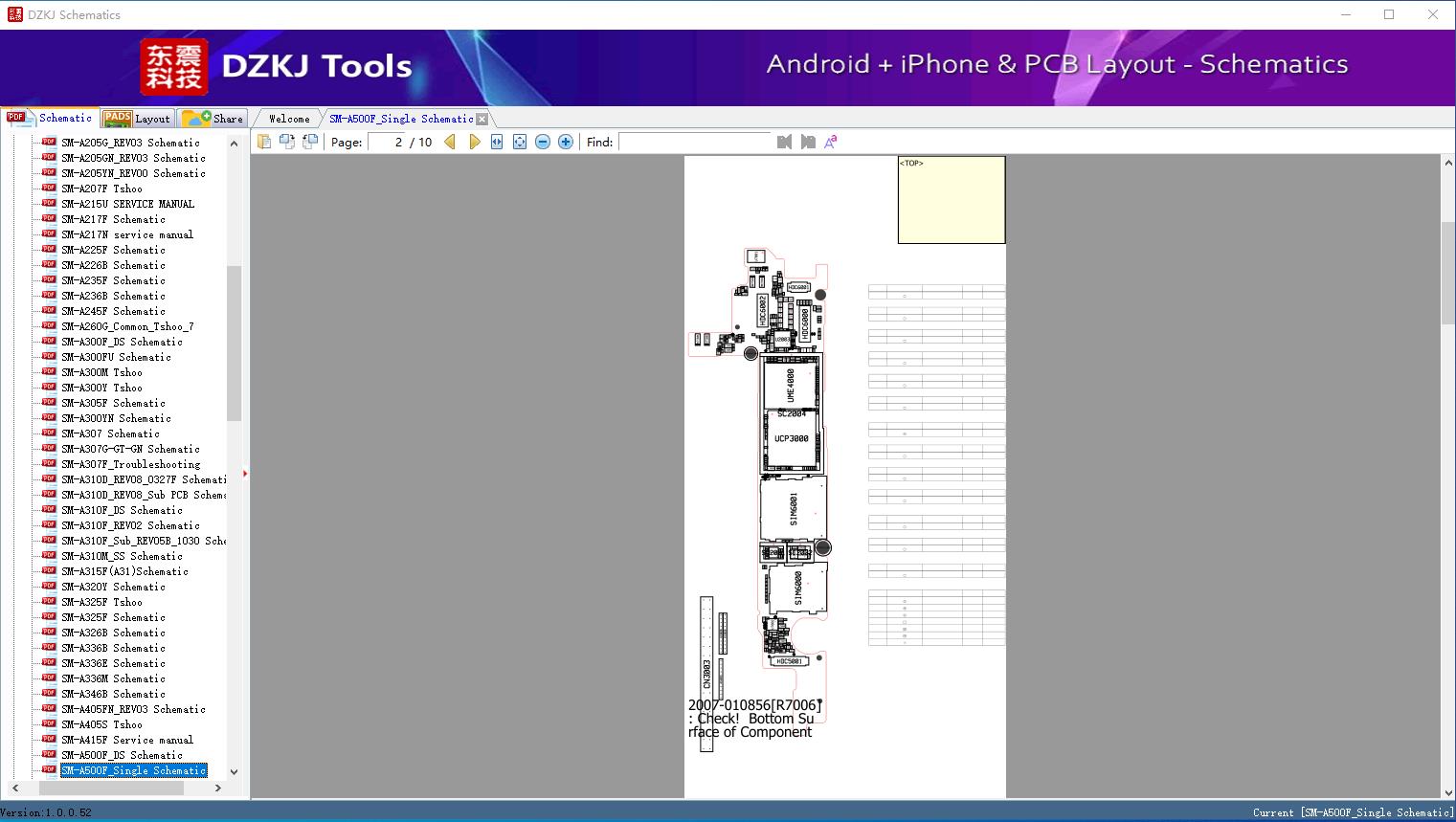Image resolution: width=1456 pixels, height=822 pixels.
Task: Open SM-A325F Tshoo
Action: (x=101, y=602)
